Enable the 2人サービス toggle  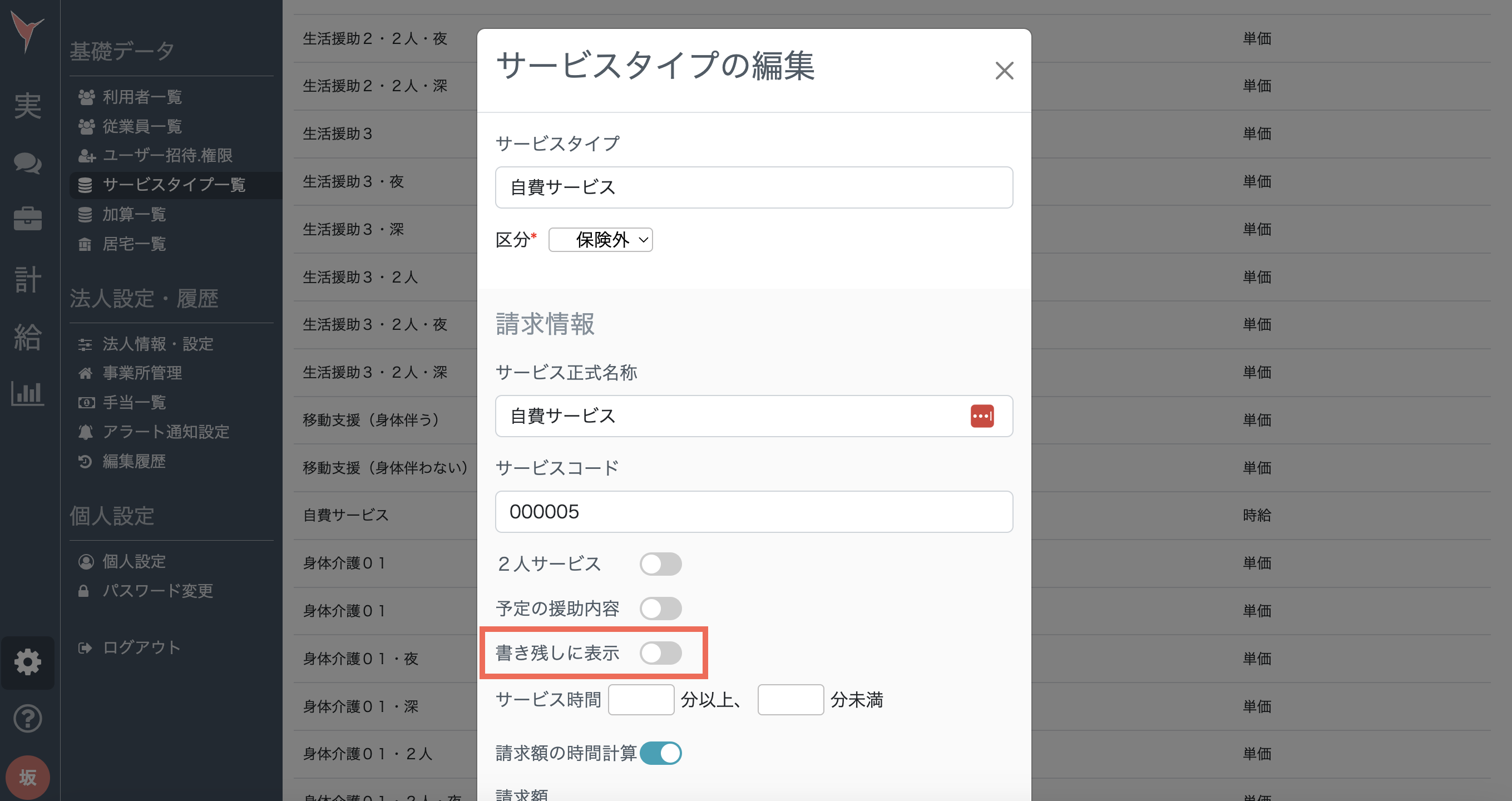(x=660, y=564)
